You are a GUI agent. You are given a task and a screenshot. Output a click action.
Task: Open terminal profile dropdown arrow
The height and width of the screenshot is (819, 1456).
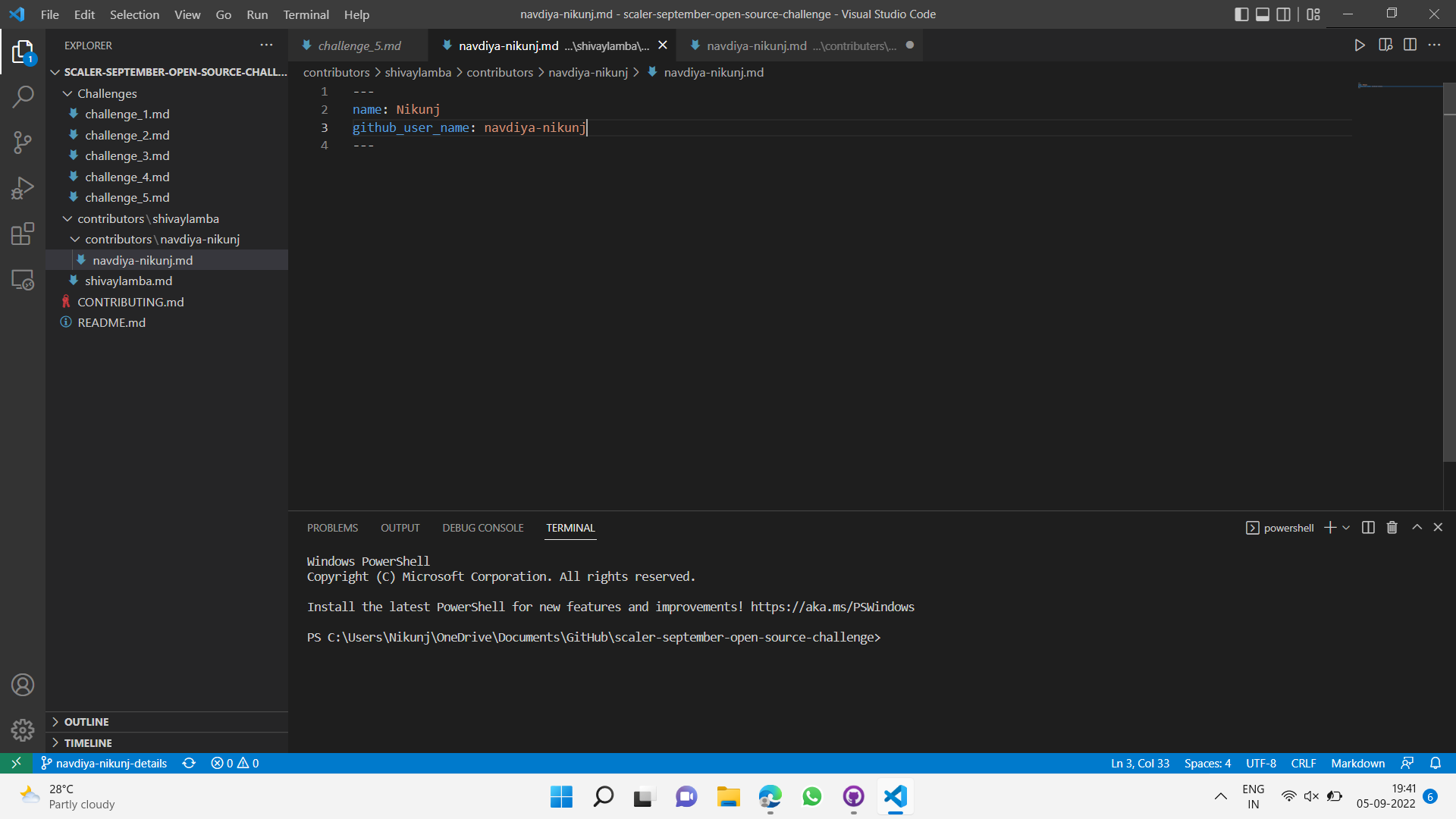click(x=1345, y=527)
